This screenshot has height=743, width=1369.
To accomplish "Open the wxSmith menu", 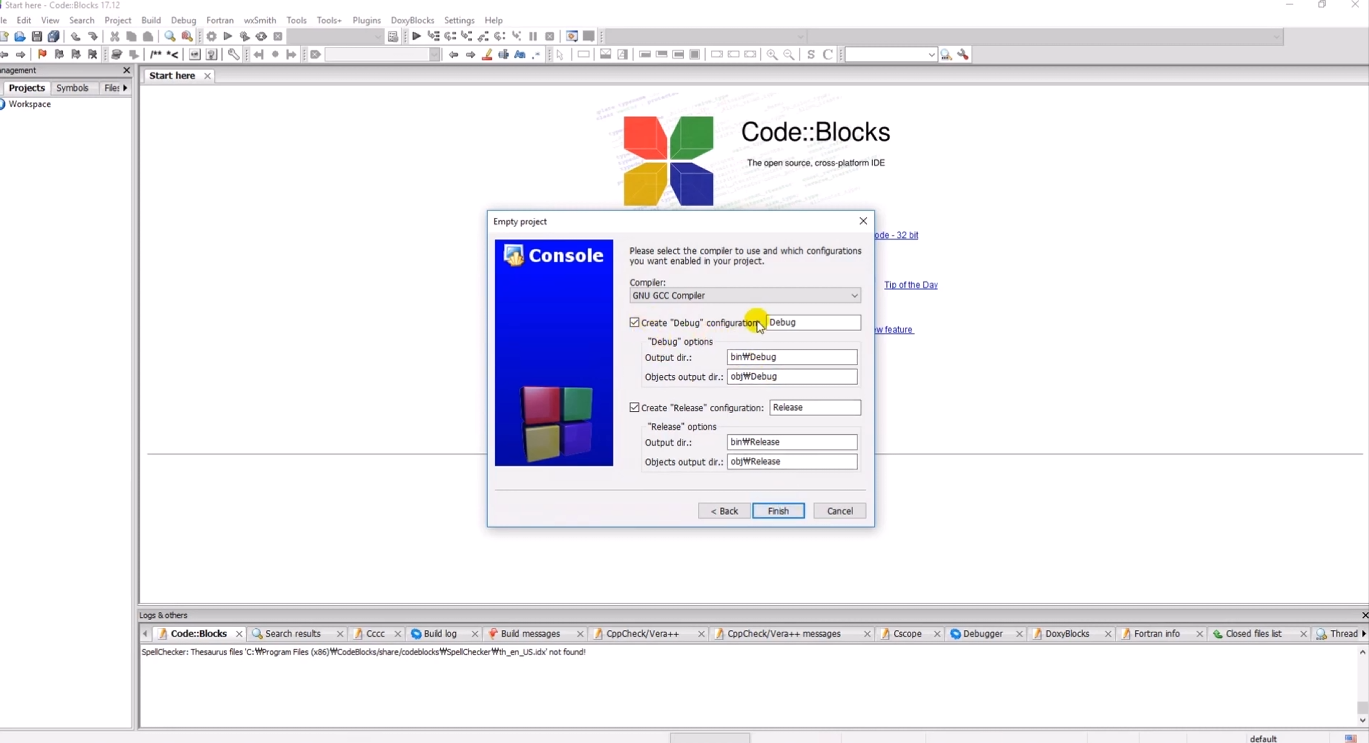I will [260, 20].
